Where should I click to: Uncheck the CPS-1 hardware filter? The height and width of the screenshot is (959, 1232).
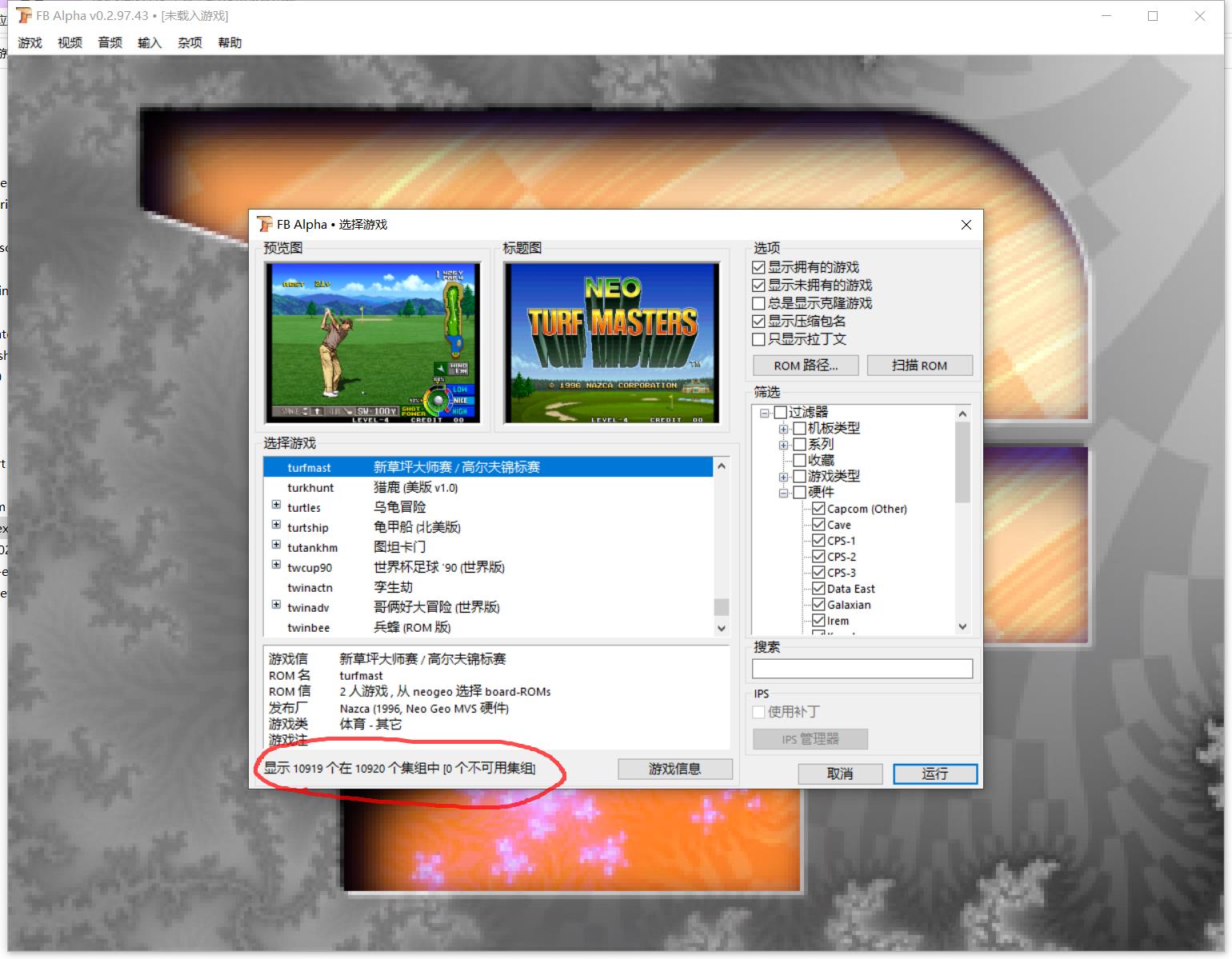(818, 541)
